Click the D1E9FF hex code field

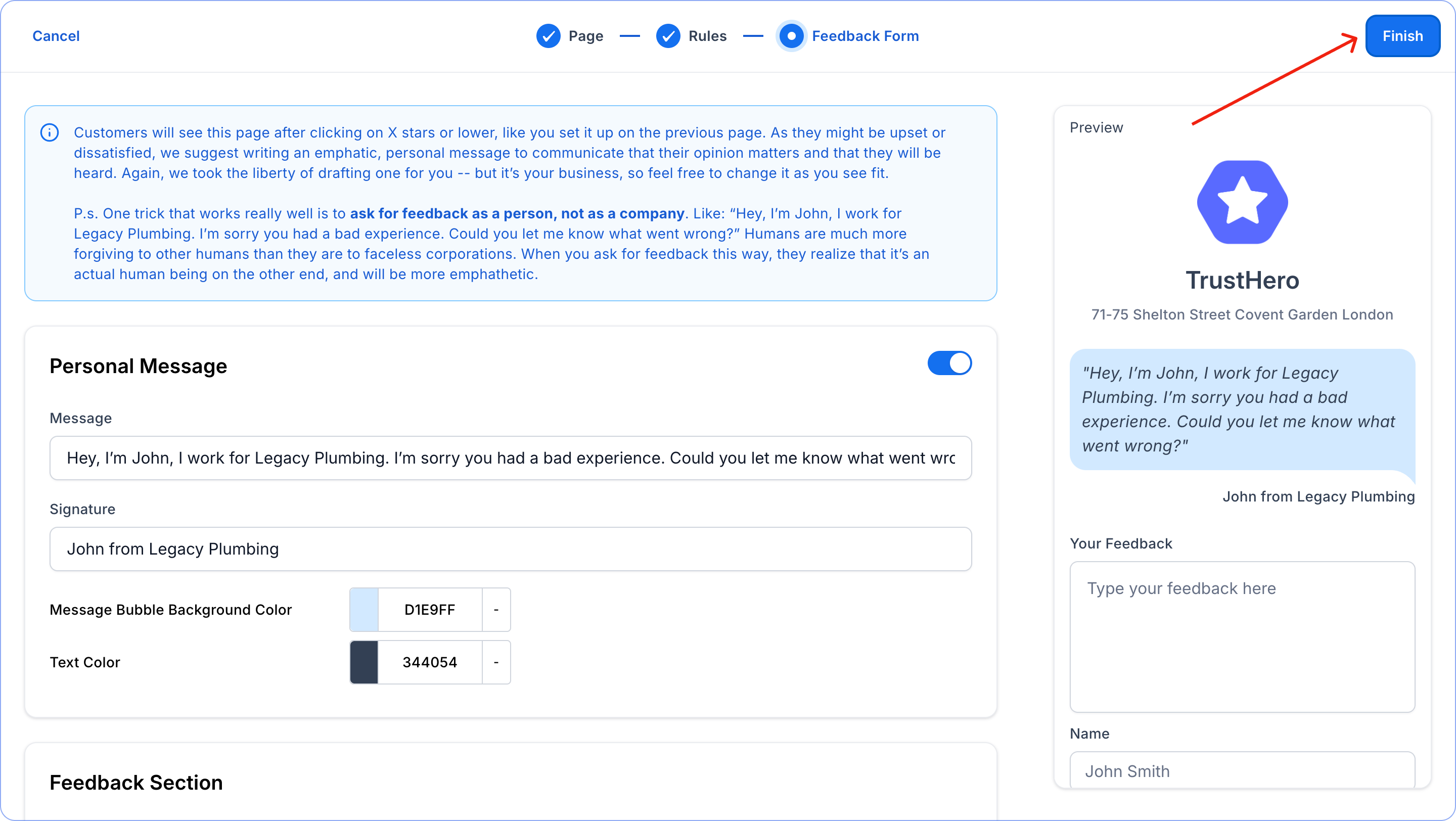point(430,610)
